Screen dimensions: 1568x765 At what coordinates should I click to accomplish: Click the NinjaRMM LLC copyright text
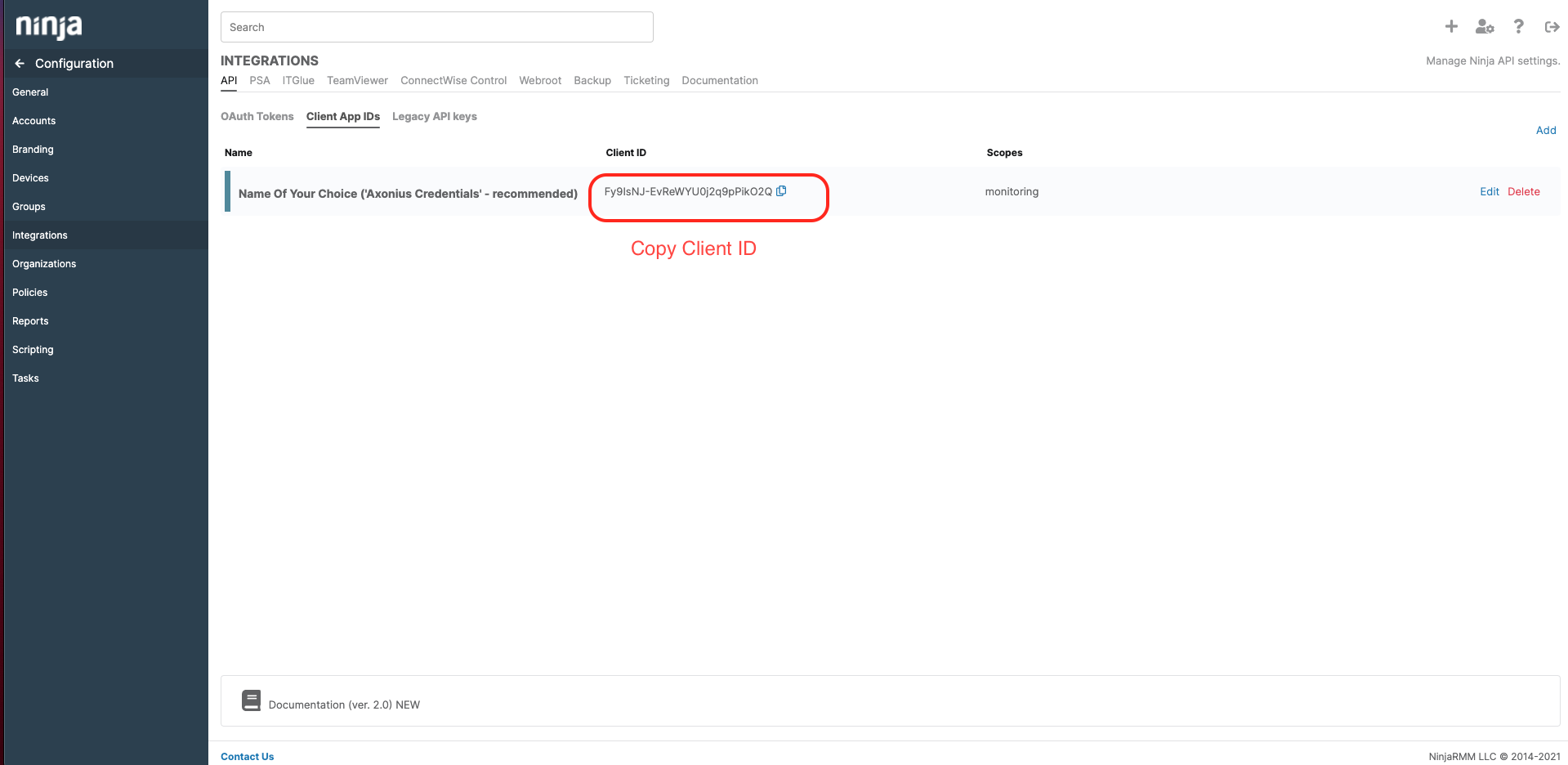pos(1494,757)
